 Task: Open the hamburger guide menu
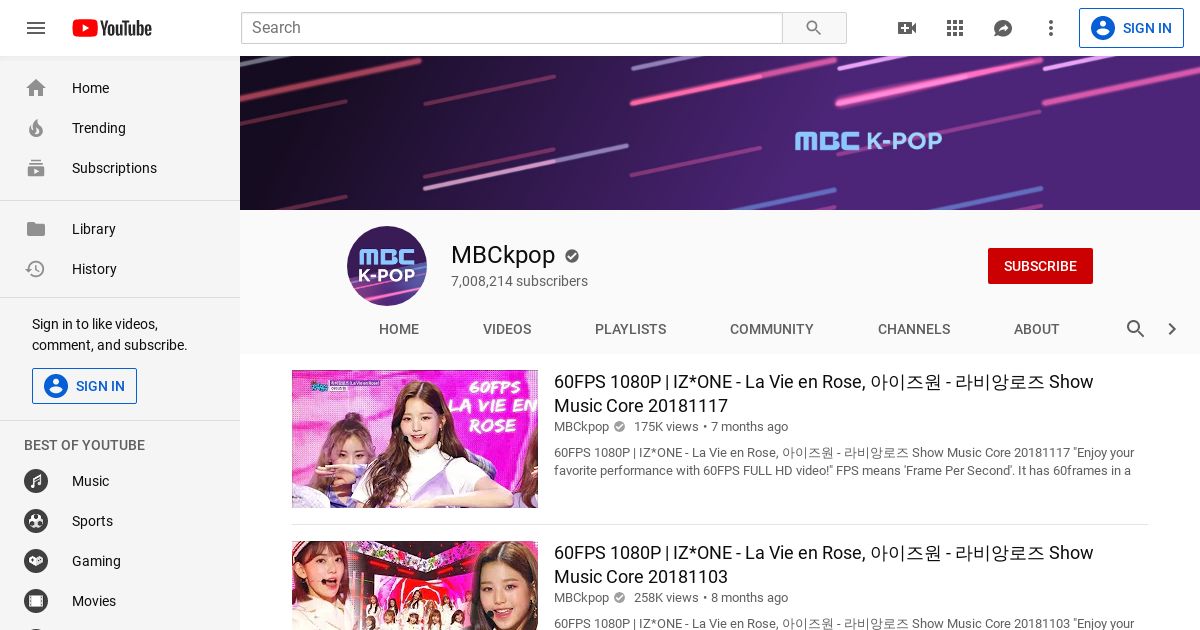[x=36, y=28]
